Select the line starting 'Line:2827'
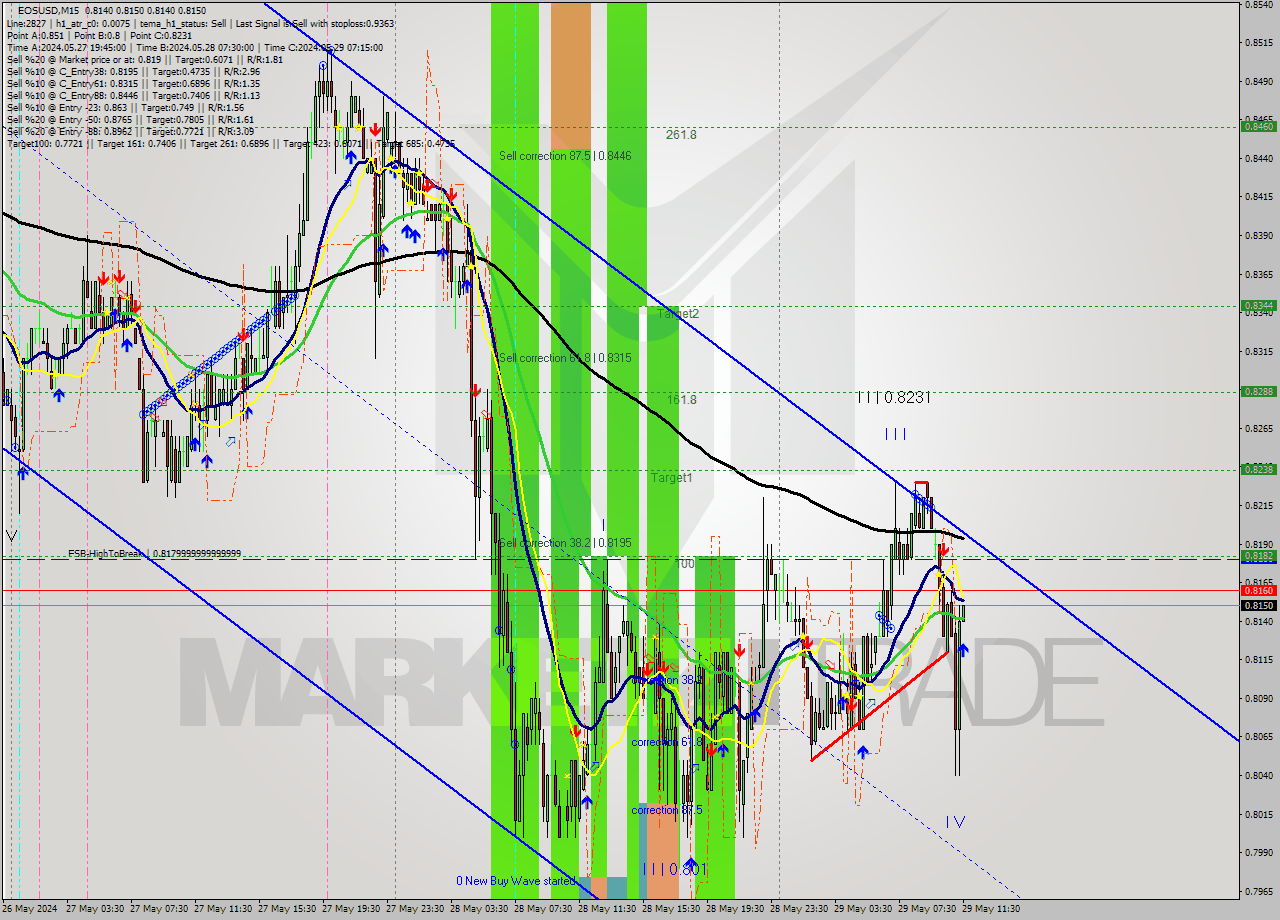 pos(200,23)
